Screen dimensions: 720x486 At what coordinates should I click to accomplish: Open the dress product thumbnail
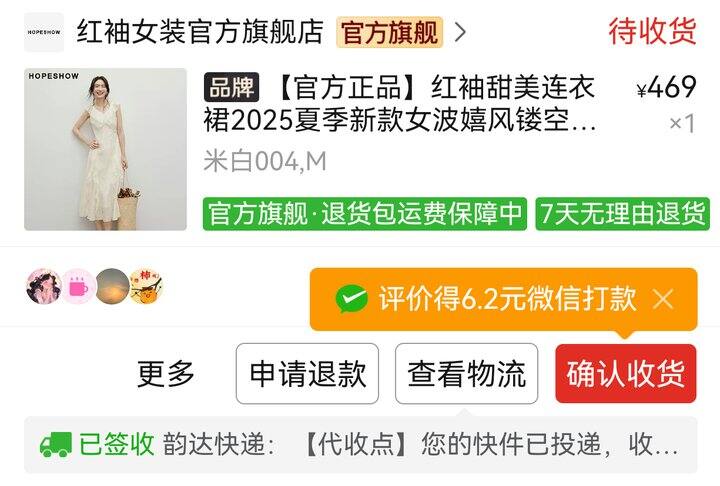tap(105, 149)
